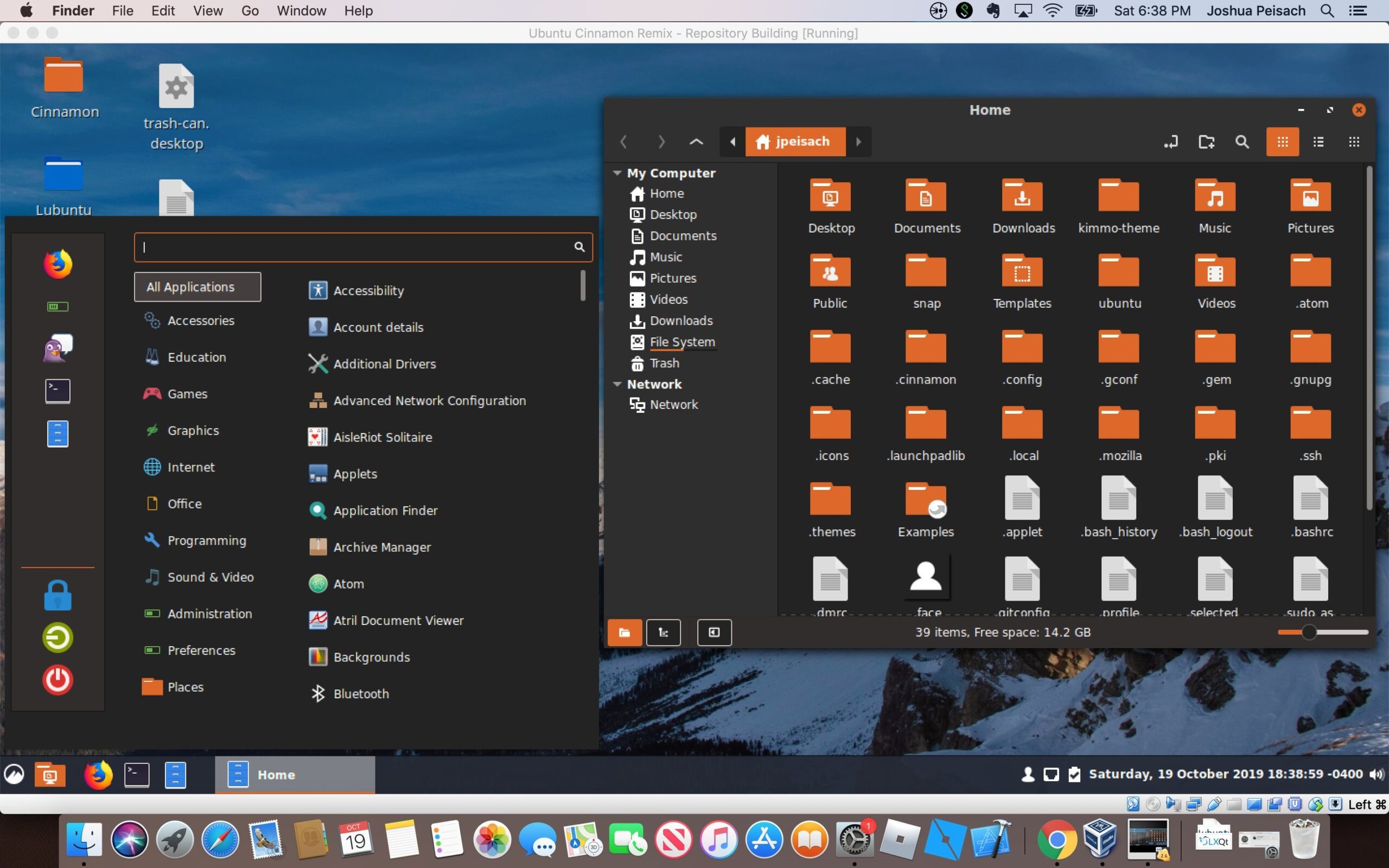Launch Archive Manager from the menu
The width and height of the screenshot is (1389, 868).
(369, 547)
